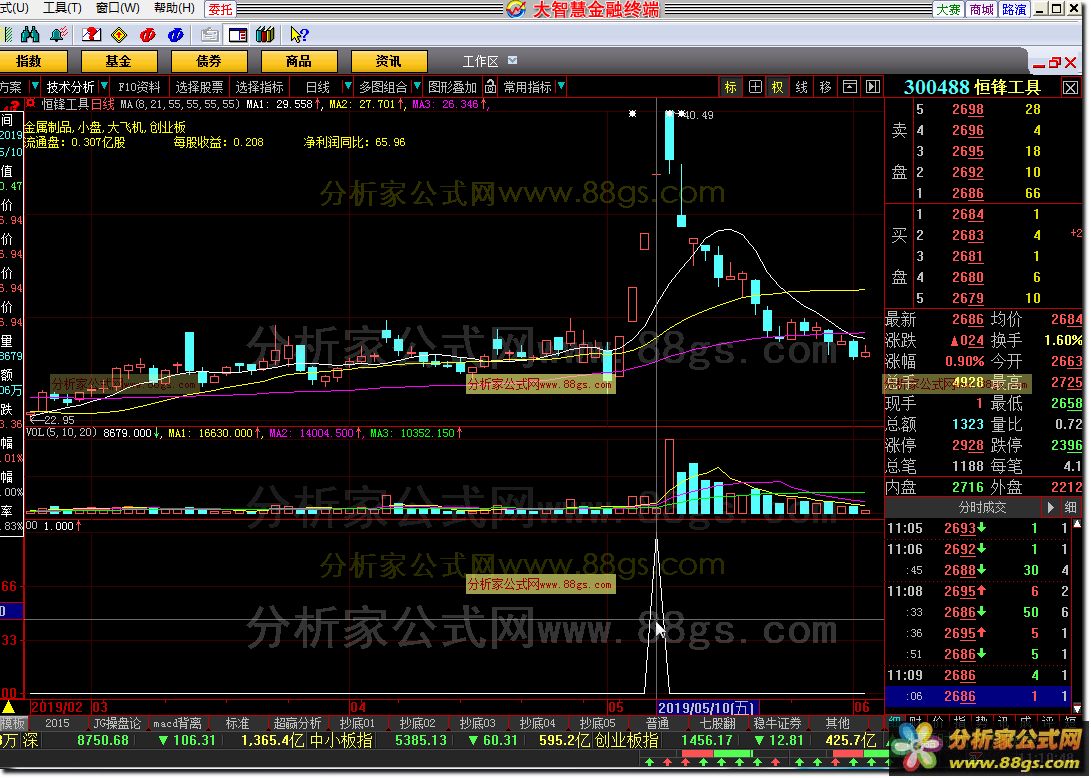Viewport: 1091px width, 778px height.
Task: Click the 大智慧 logo icon in title bar
Action: [x=516, y=9]
